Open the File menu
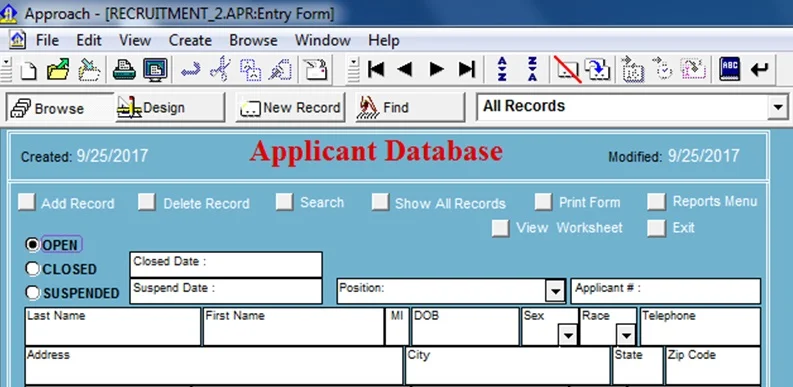This screenshot has height=387, width=793. (47, 40)
